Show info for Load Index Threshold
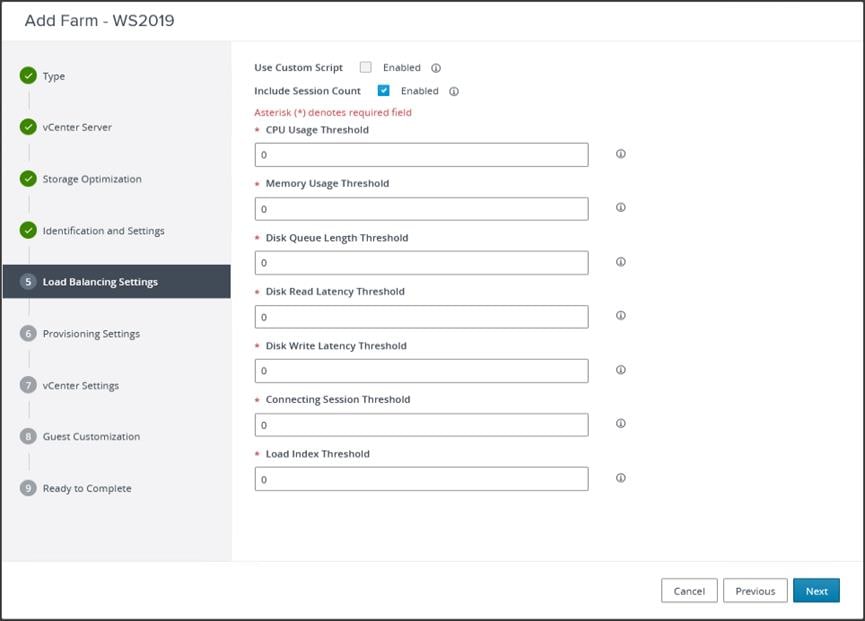This screenshot has width=865, height=621. [x=621, y=478]
